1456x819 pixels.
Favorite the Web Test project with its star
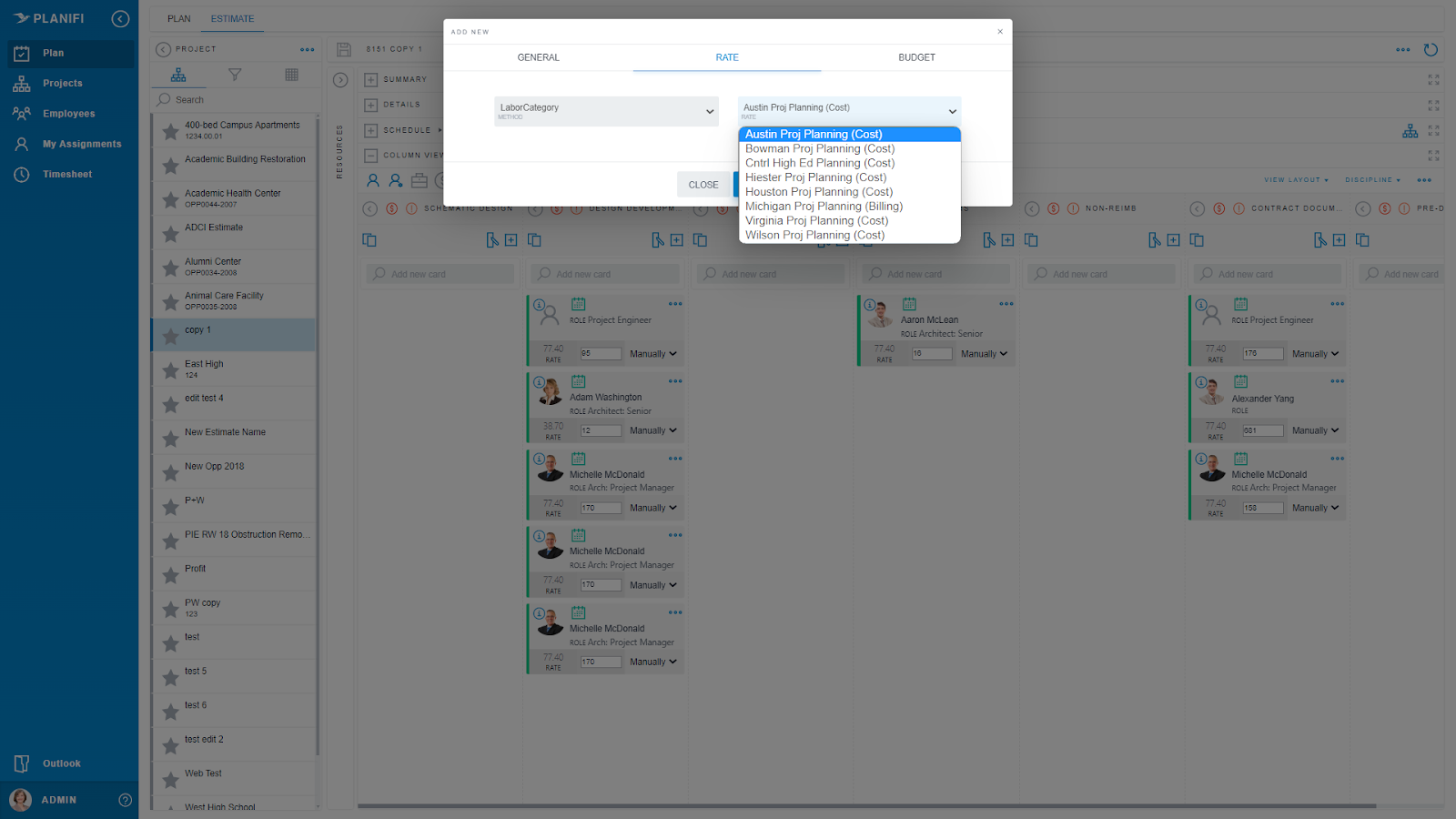click(170, 778)
